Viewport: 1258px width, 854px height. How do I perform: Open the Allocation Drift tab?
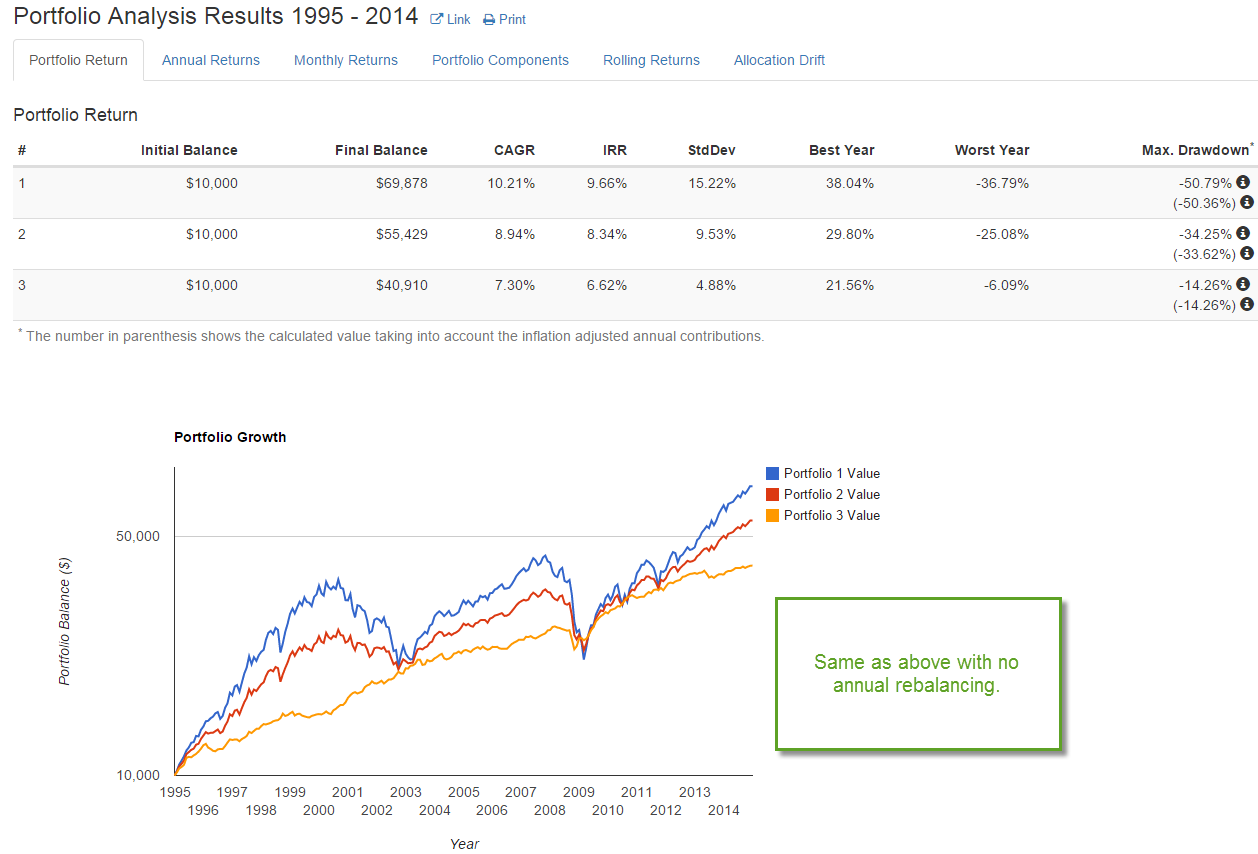coord(779,60)
